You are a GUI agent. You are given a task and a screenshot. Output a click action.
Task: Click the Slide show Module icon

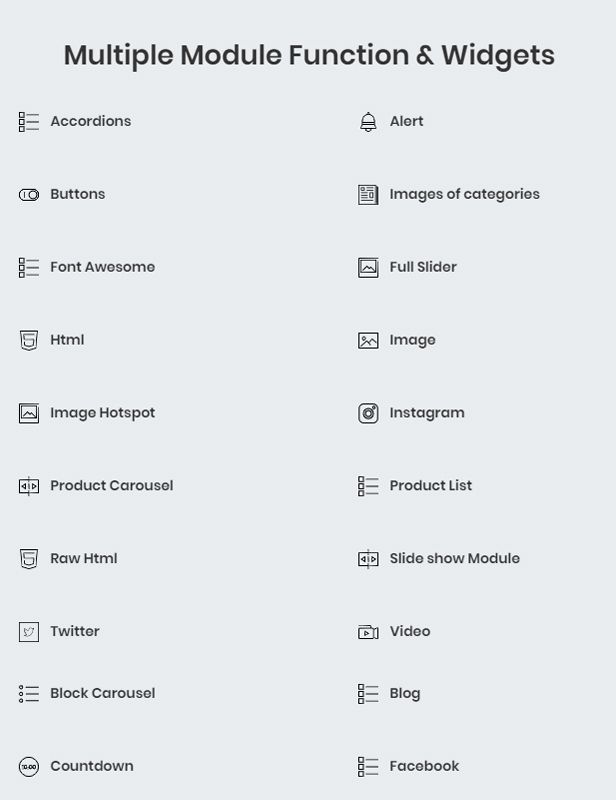pyautogui.click(x=368, y=559)
